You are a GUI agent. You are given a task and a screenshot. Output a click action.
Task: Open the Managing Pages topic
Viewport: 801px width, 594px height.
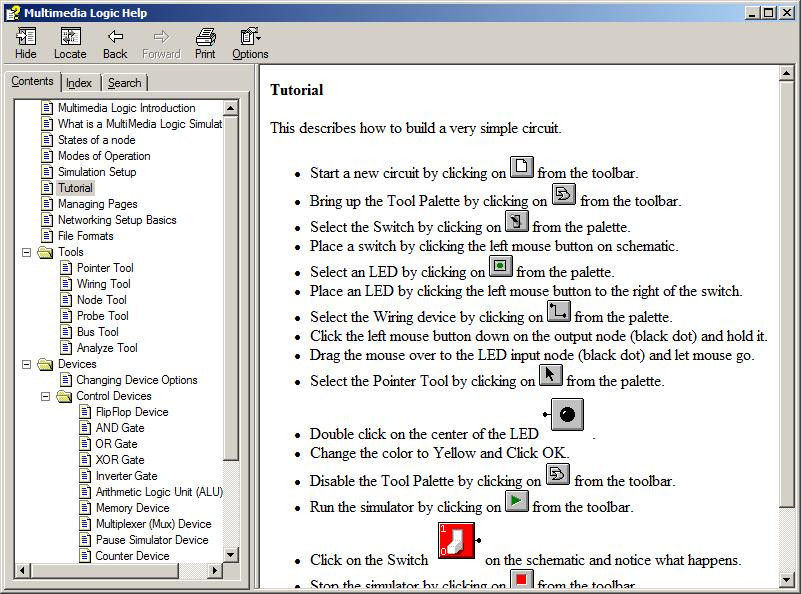(x=98, y=204)
